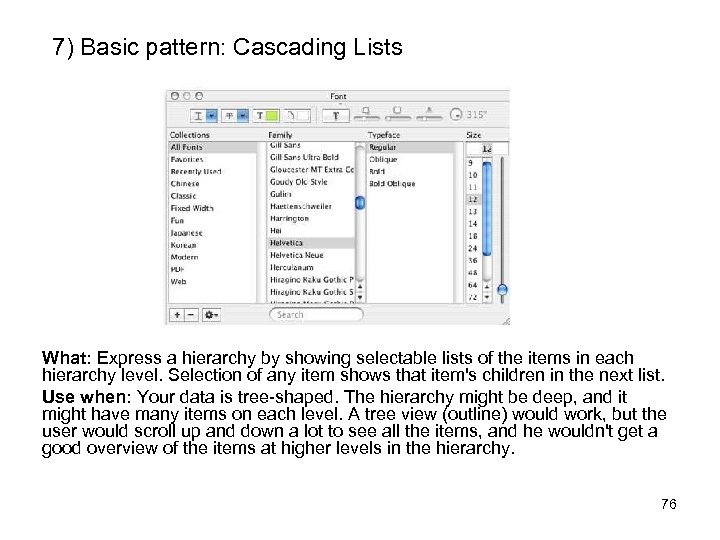Viewport: 720px width, 540px height.
Task: Select Regular typeface
Action: (411, 147)
